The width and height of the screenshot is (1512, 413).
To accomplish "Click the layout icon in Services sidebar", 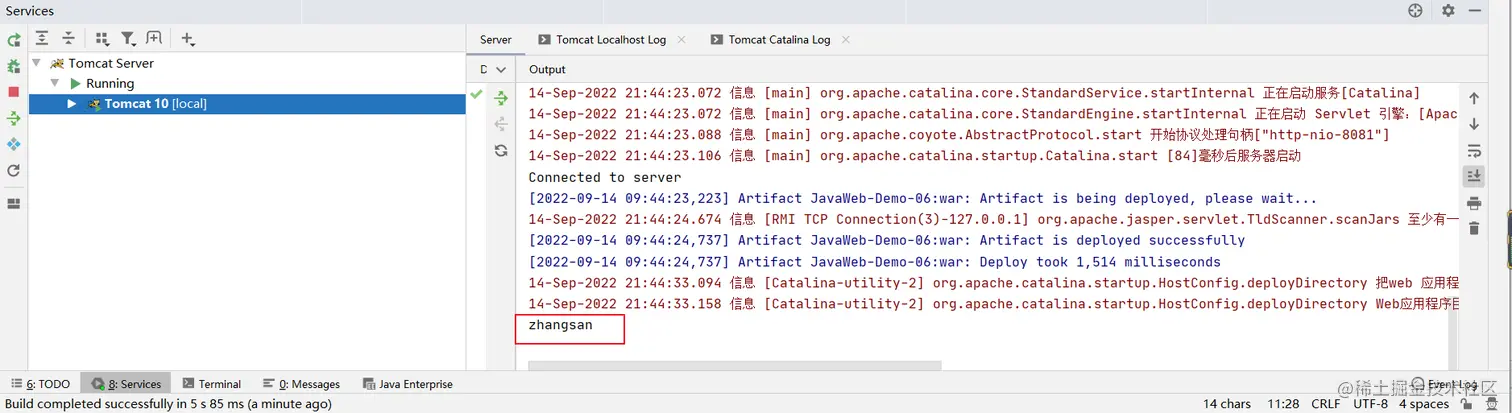I will point(14,204).
